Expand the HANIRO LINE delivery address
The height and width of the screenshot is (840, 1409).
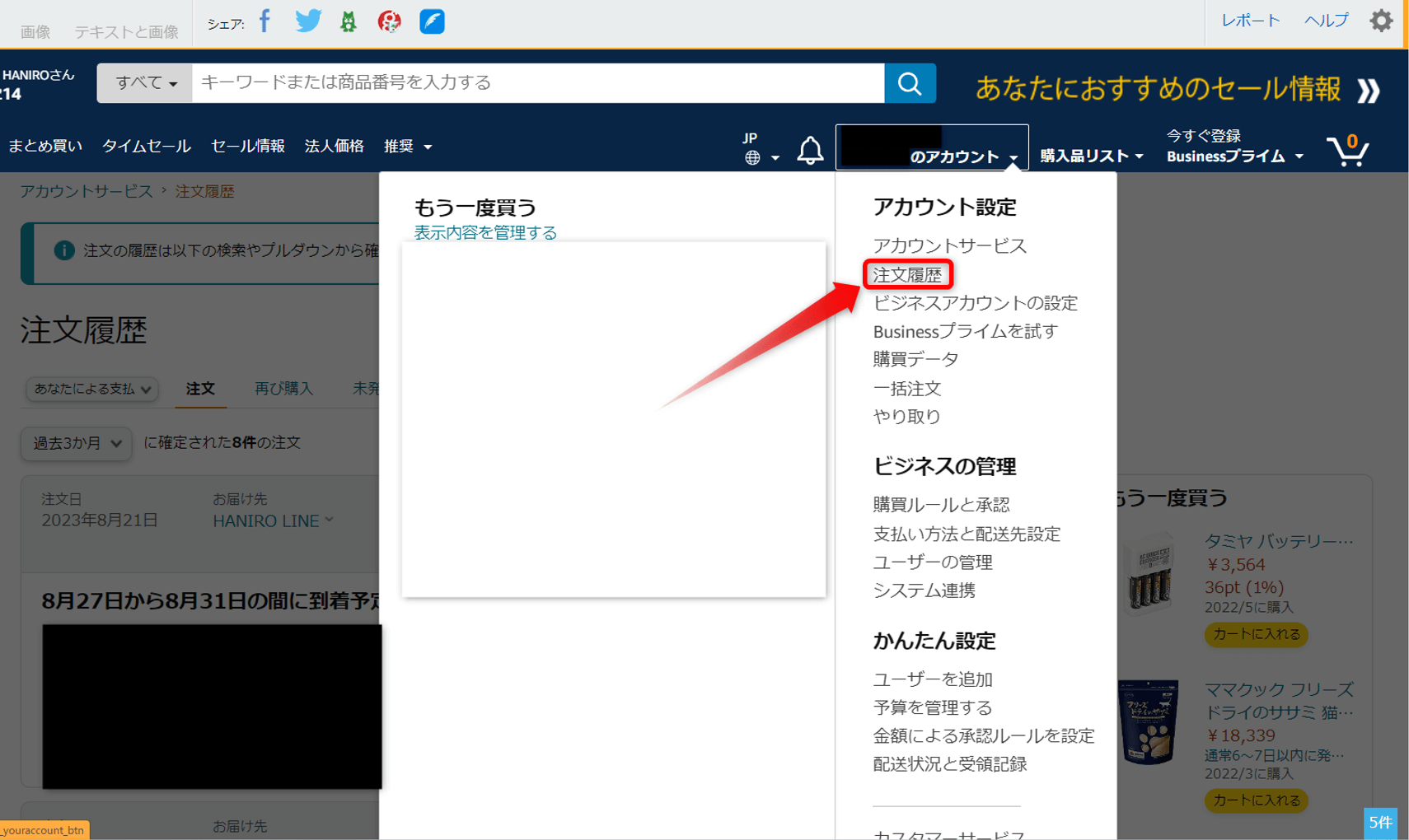coord(273,521)
